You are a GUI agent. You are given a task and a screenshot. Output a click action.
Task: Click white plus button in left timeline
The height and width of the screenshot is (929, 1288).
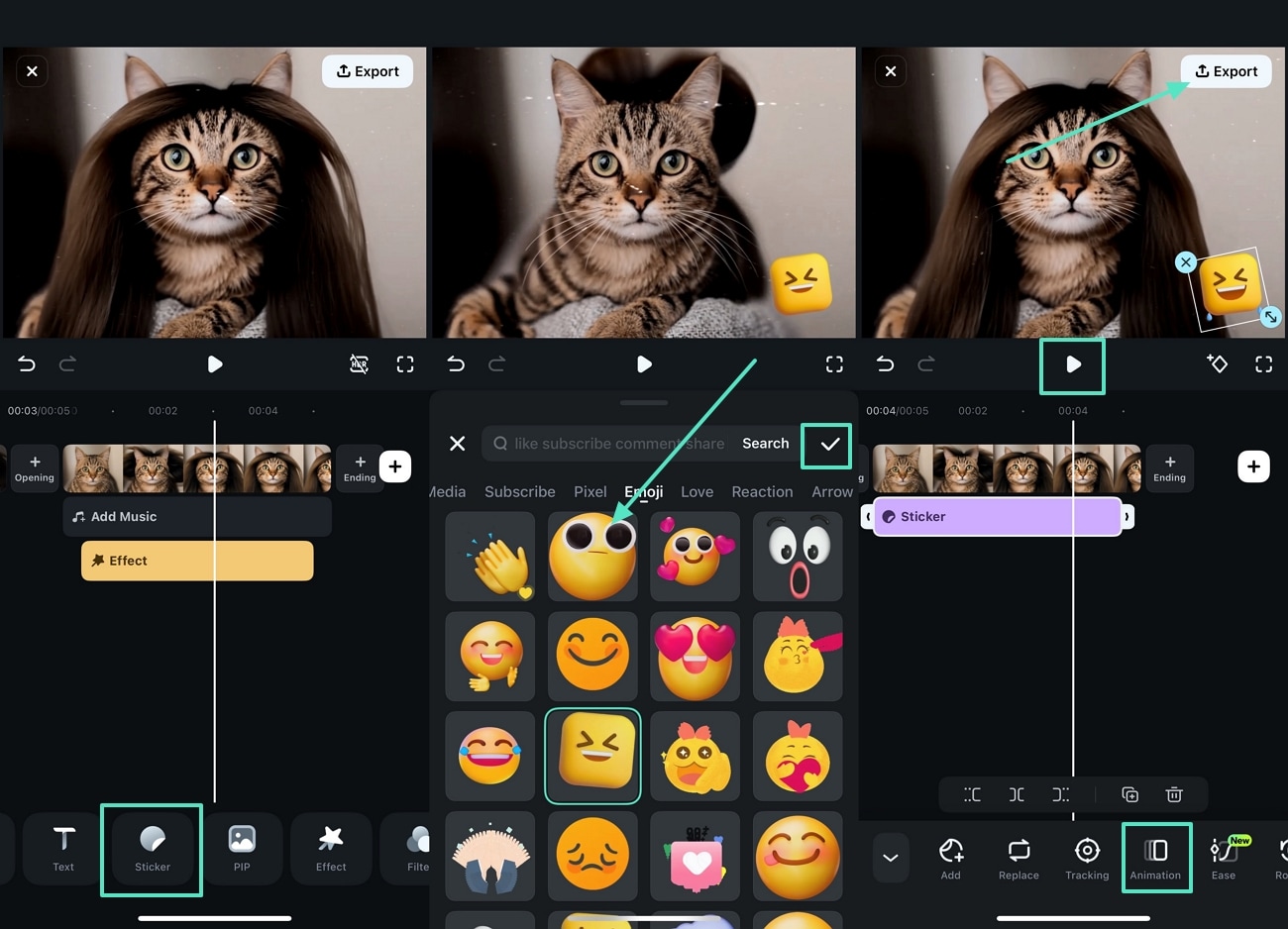coord(395,466)
